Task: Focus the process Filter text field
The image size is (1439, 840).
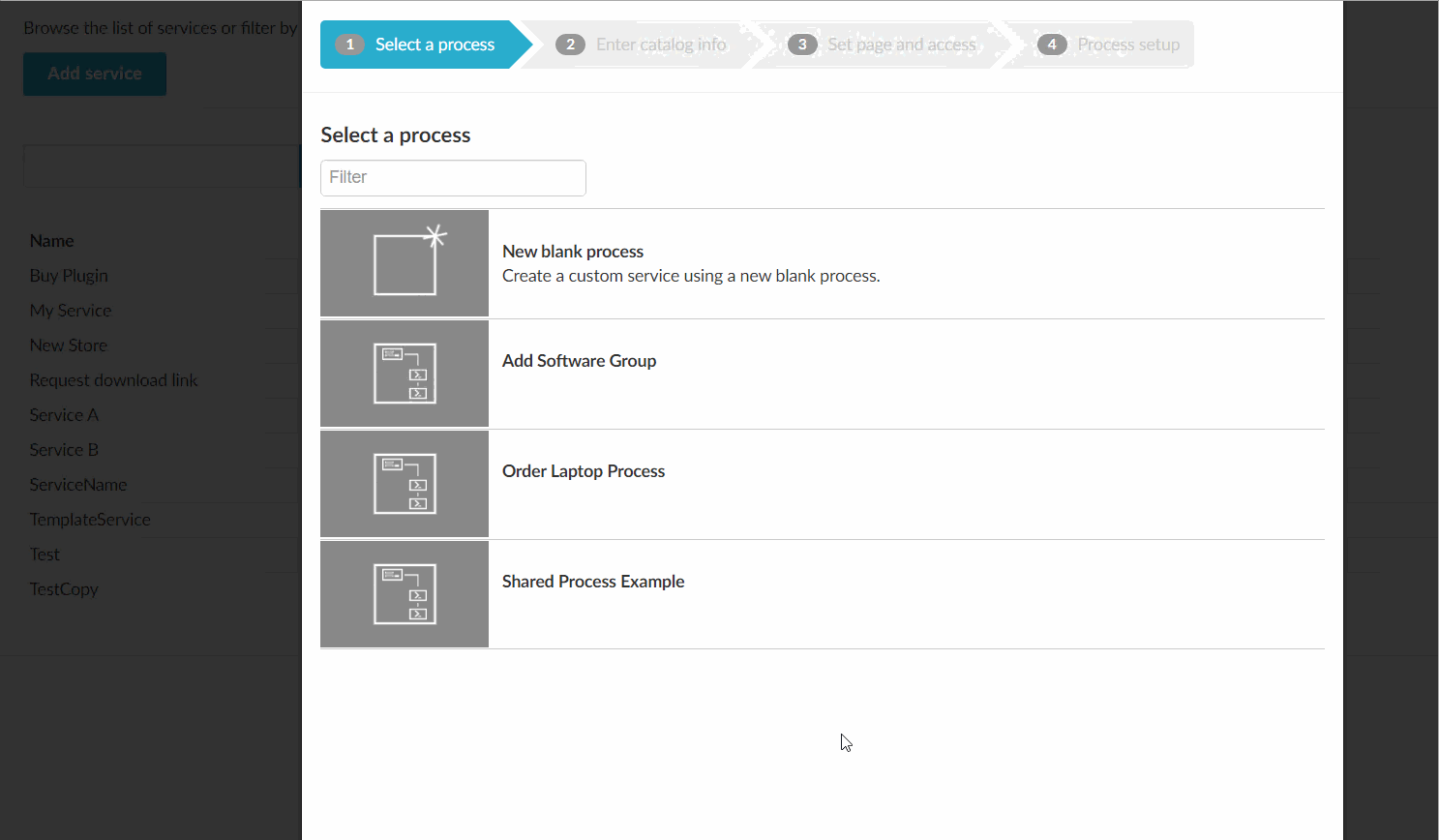Action: (x=453, y=178)
